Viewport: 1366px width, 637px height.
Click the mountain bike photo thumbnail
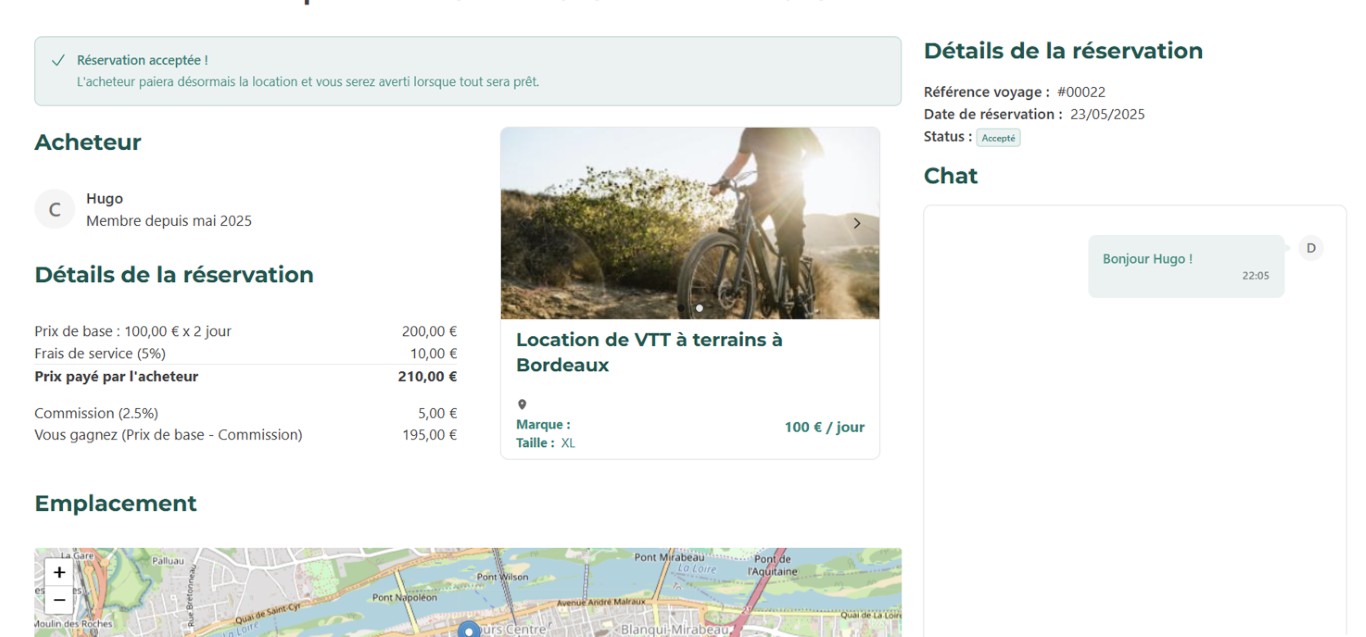click(690, 223)
